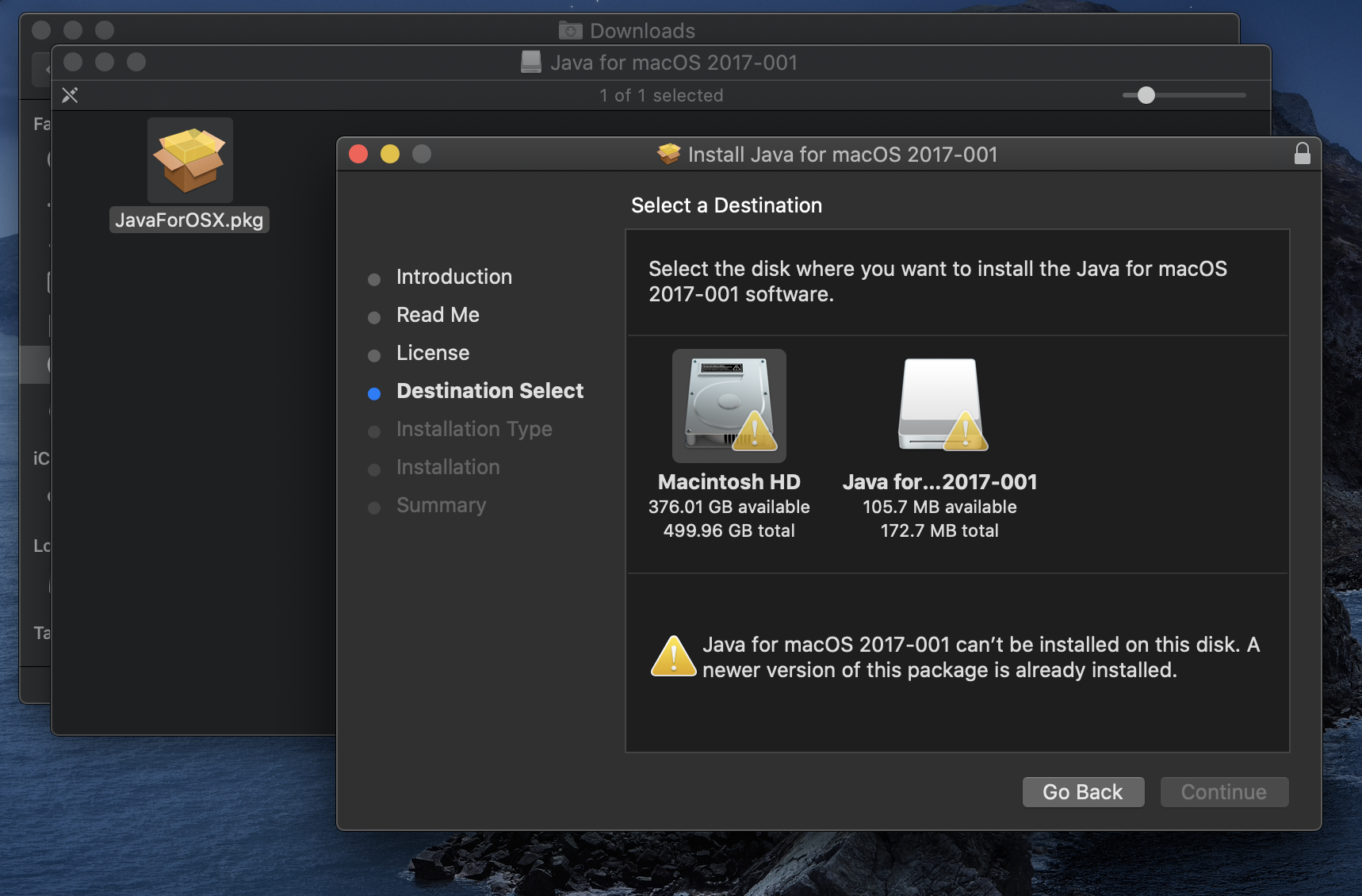This screenshot has height=896, width=1362.
Task: Click the 'Java for macOS 2017-001' Finder window title
Action: point(674,62)
